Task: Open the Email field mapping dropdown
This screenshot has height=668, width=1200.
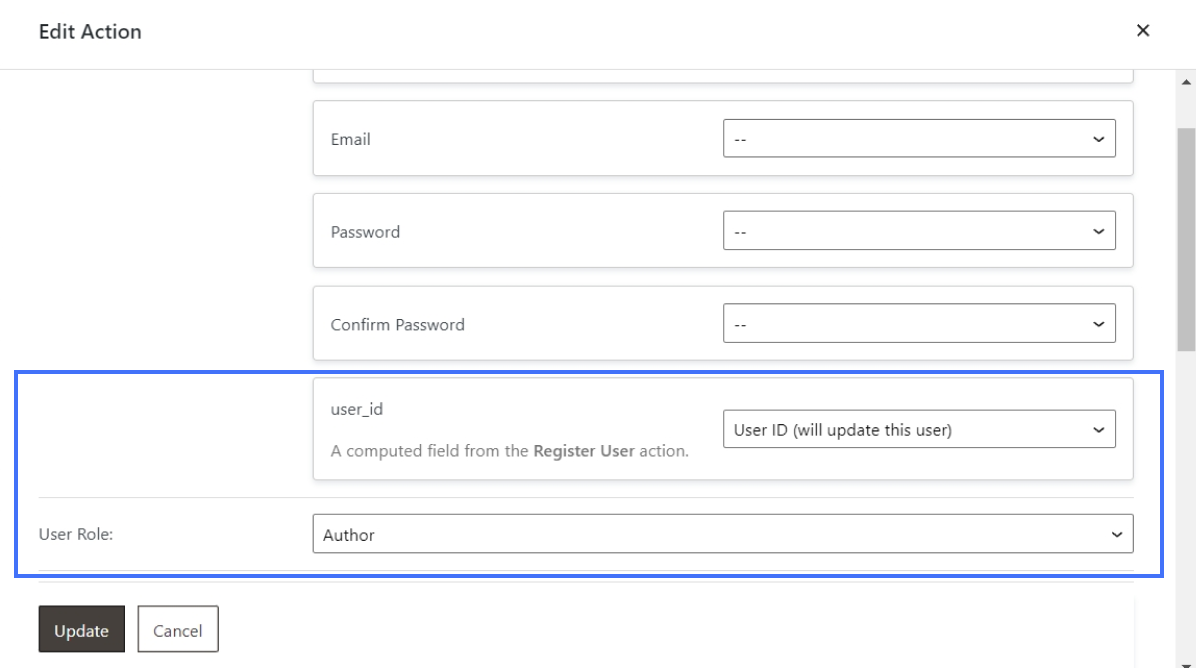Action: tap(918, 139)
